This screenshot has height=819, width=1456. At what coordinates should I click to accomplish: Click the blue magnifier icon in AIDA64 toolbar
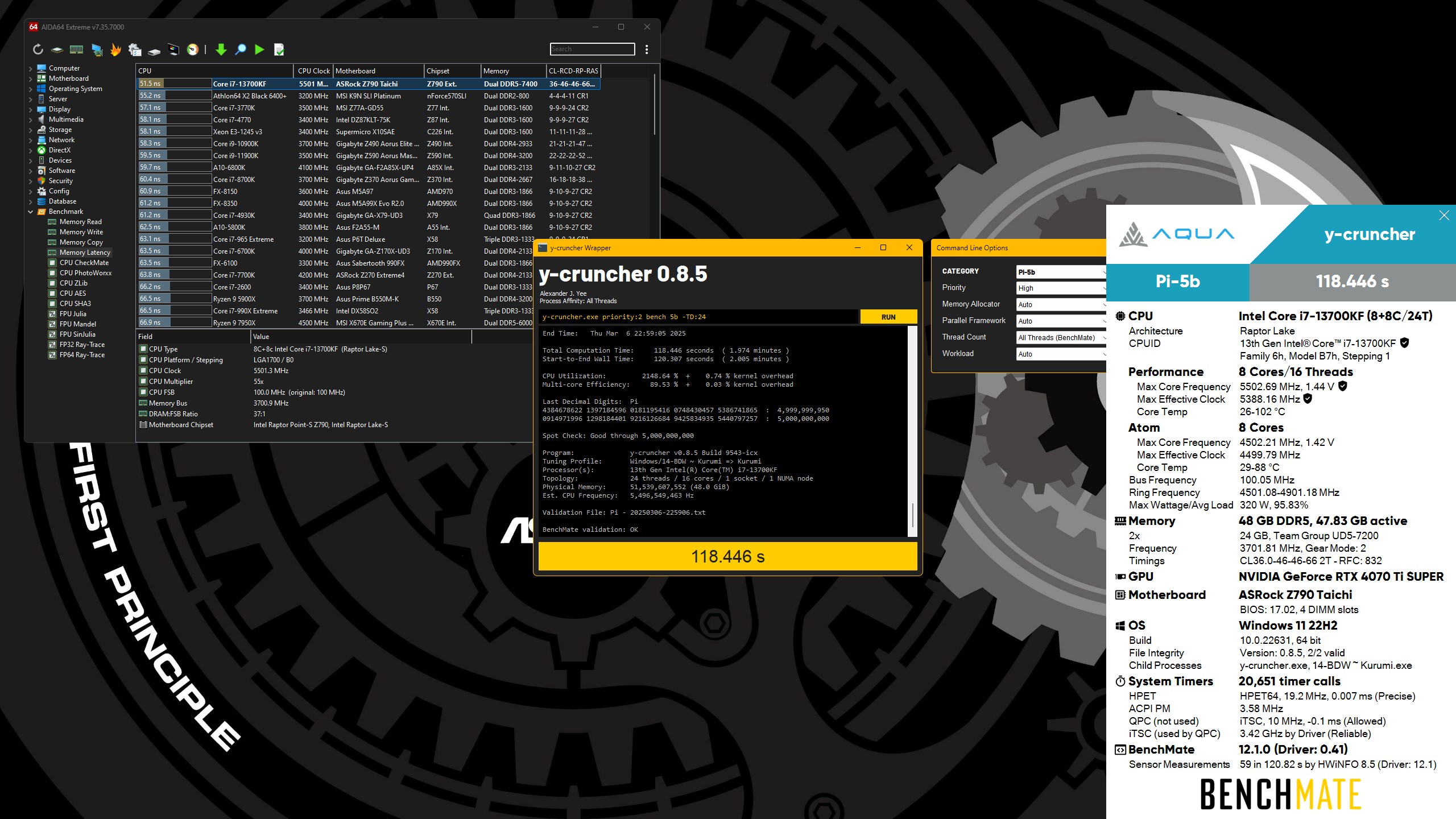tap(241, 49)
